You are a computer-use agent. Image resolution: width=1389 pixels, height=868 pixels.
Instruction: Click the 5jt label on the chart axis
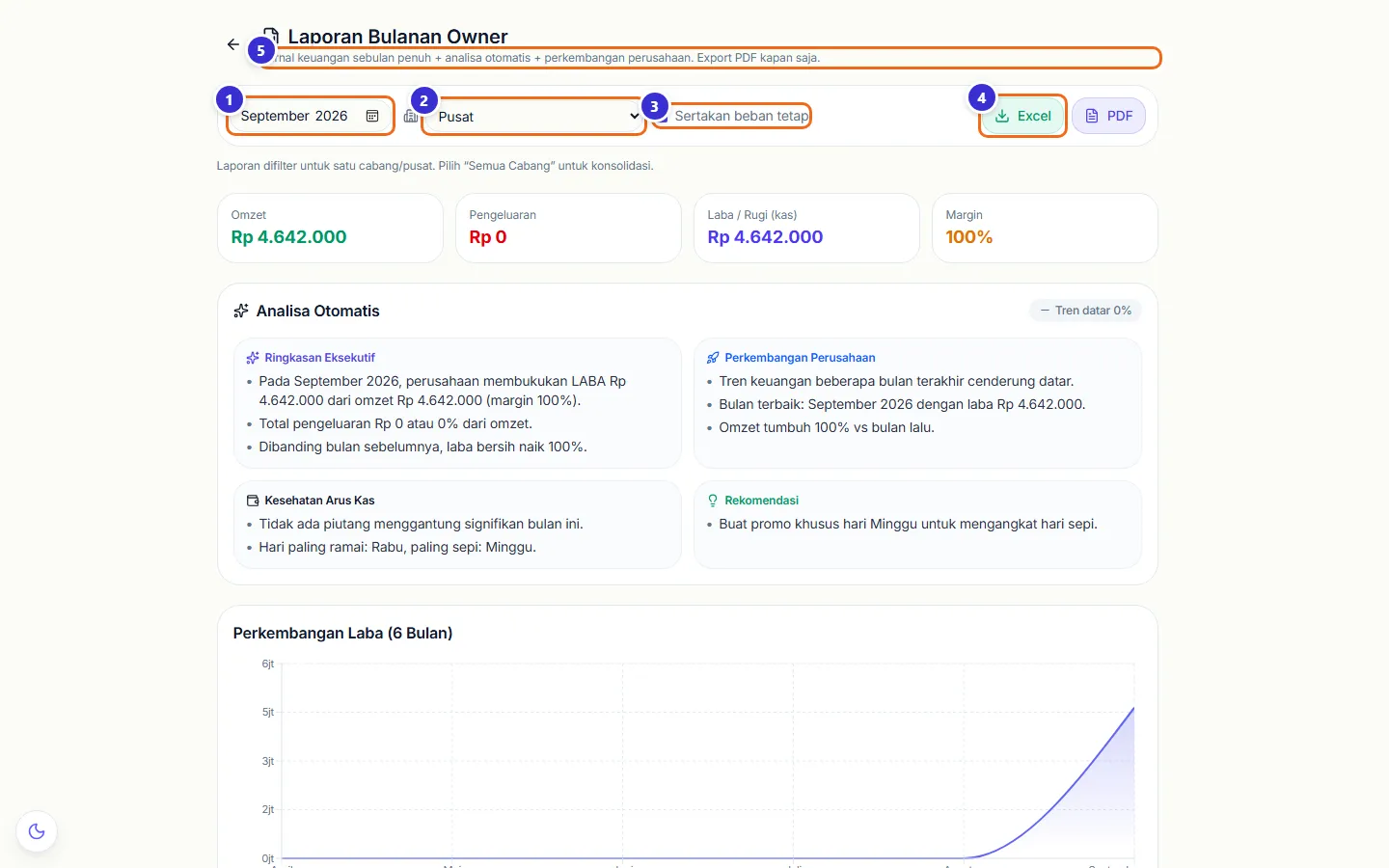point(268,712)
